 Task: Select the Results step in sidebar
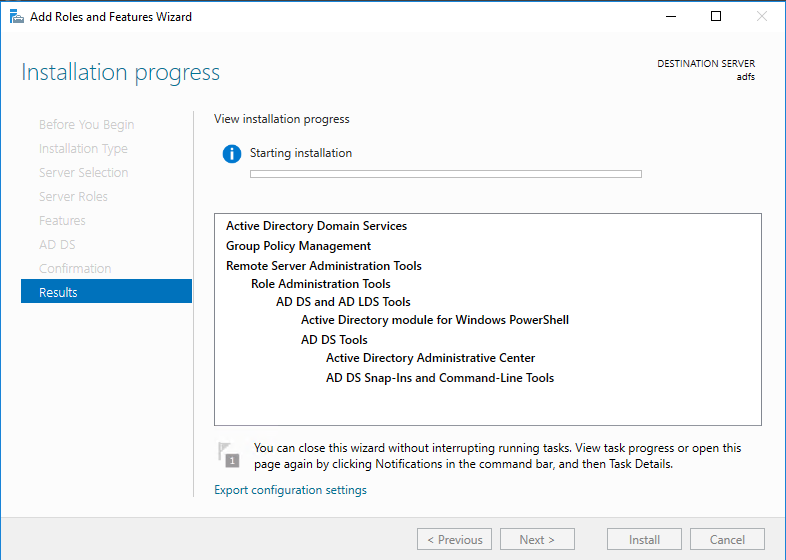pos(106,292)
